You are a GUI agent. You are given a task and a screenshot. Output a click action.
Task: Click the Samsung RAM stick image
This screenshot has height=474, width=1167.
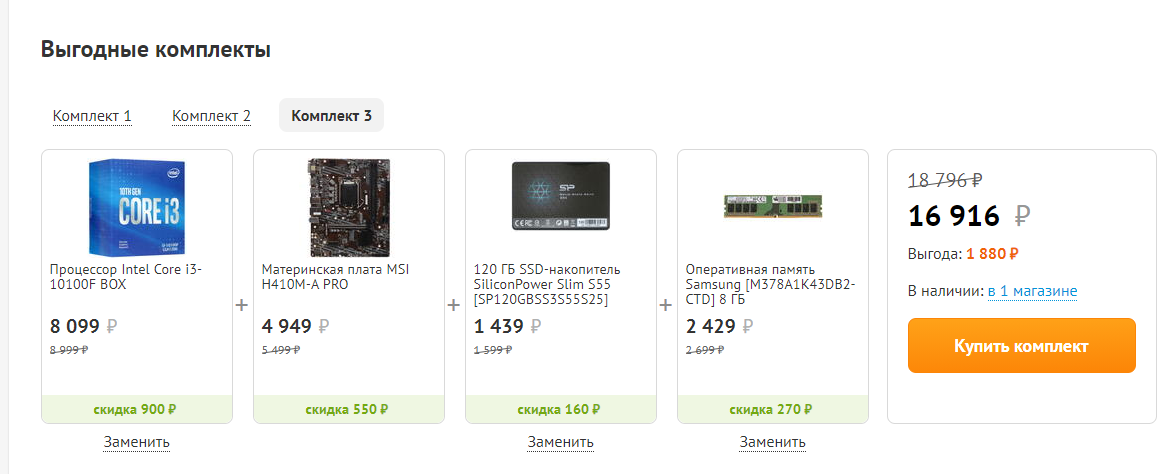point(773,206)
